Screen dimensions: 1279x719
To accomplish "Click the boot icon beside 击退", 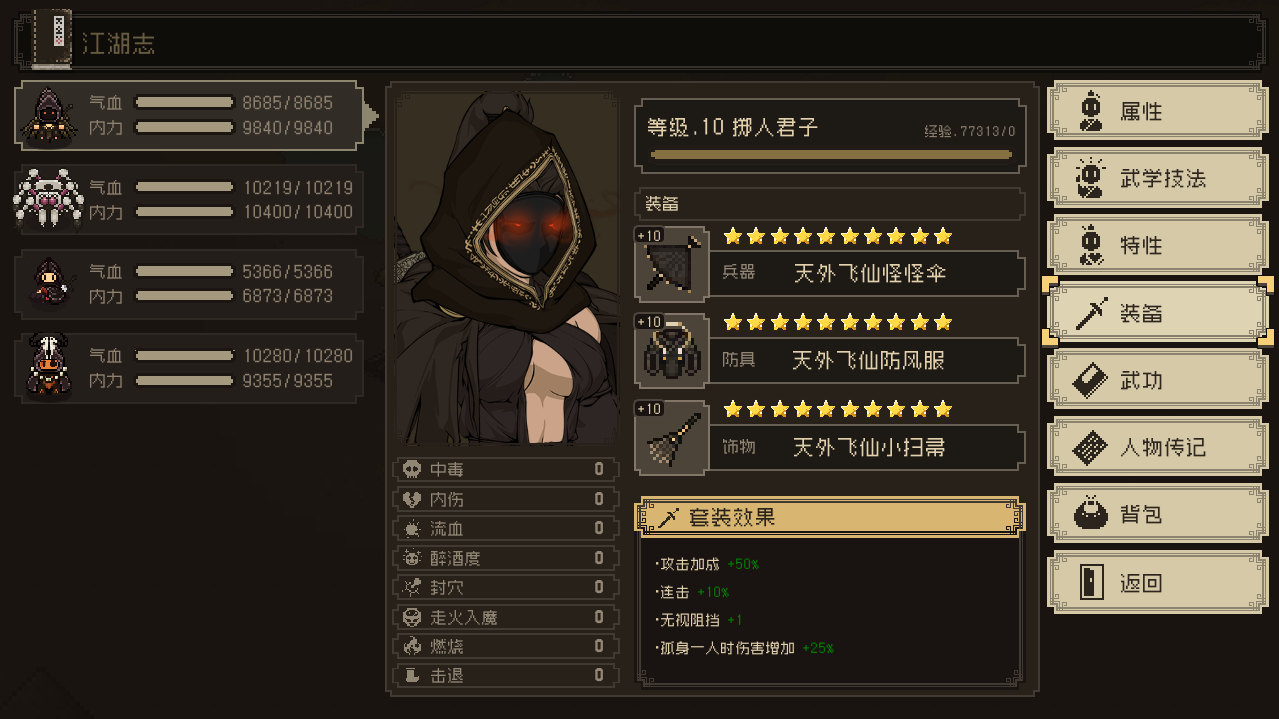I will (411, 676).
